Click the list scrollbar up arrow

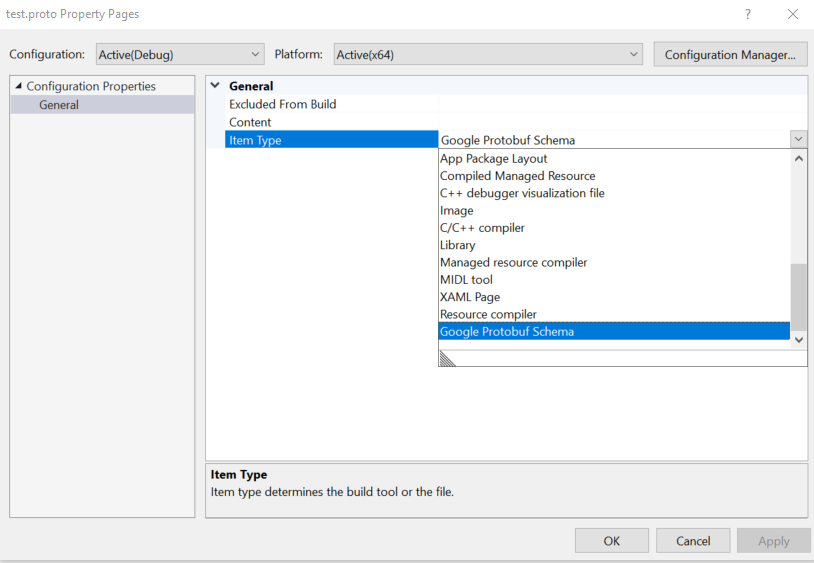pyautogui.click(x=799, y=158)
